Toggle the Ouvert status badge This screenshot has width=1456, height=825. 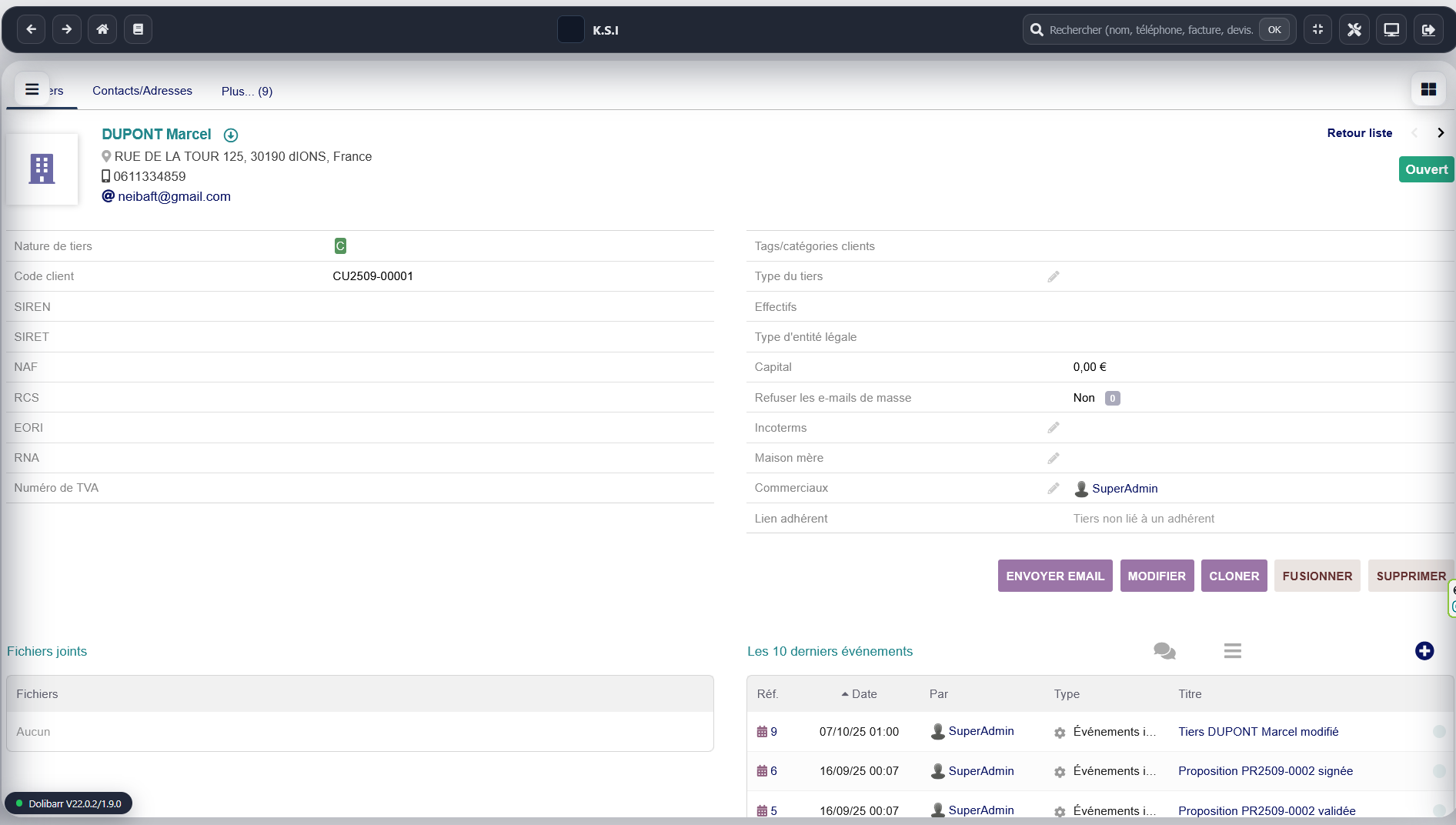click(1426, 169)
